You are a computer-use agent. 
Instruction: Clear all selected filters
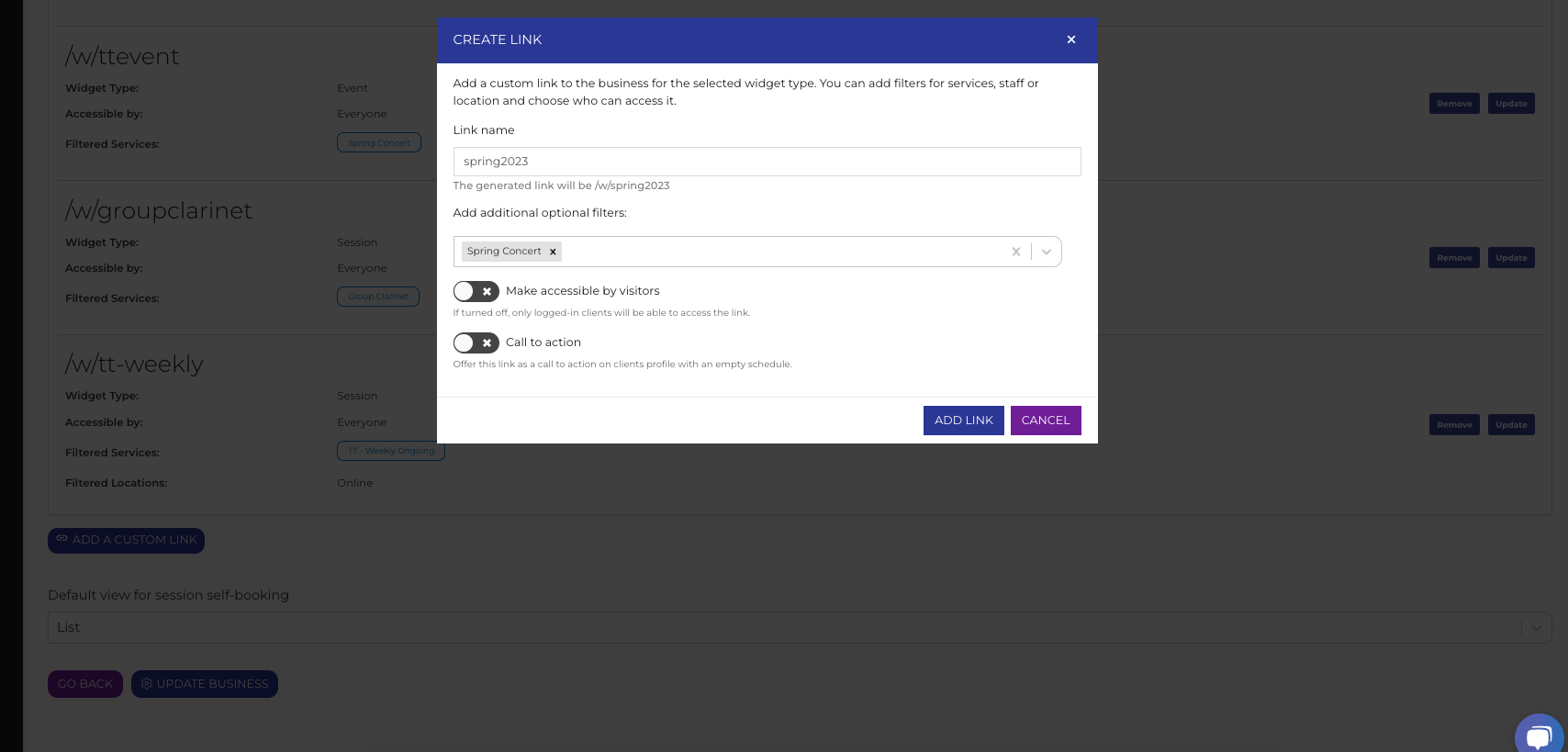tap(1015, 252)
